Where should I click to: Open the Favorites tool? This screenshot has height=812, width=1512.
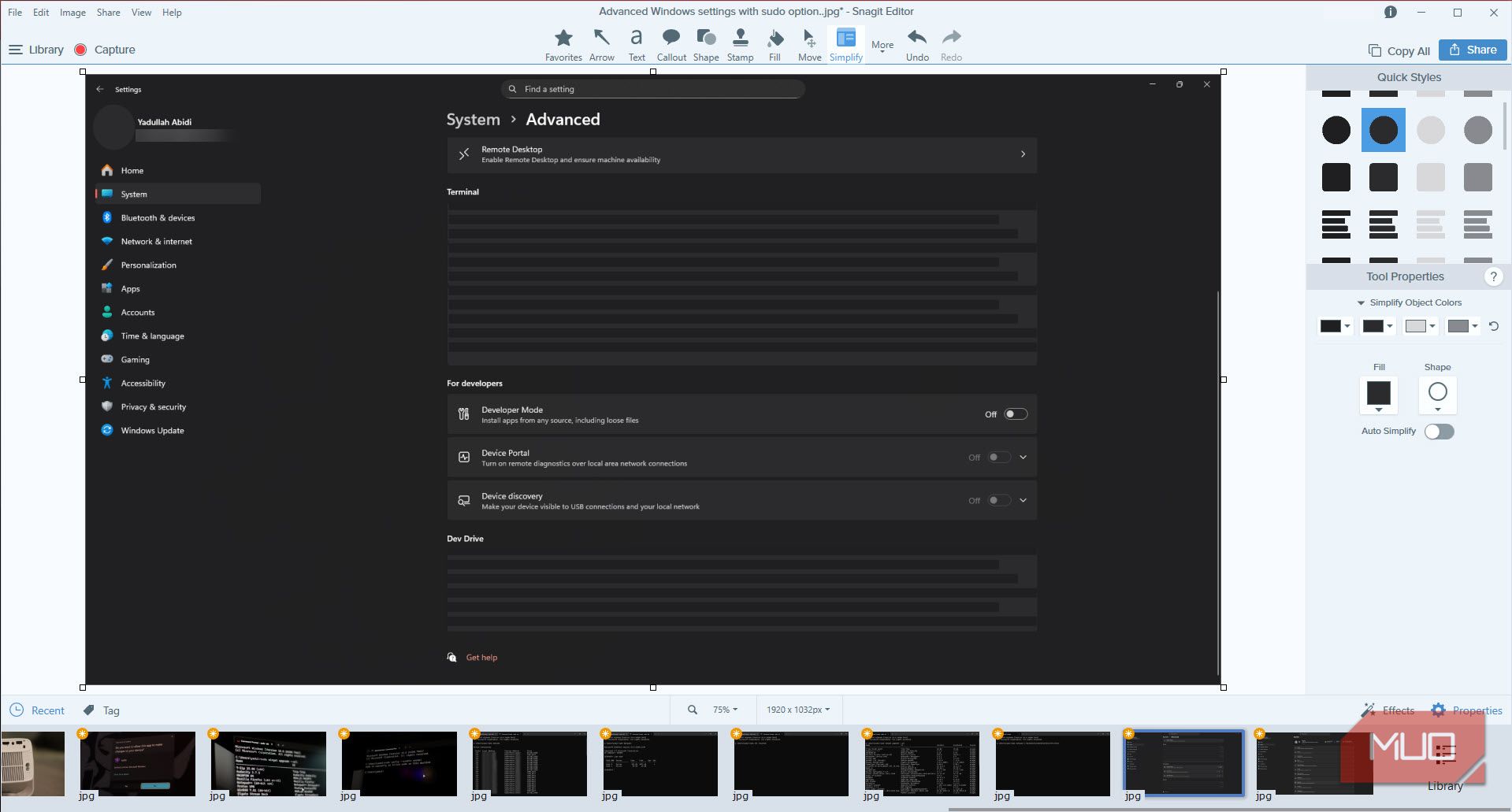point(563,45)
